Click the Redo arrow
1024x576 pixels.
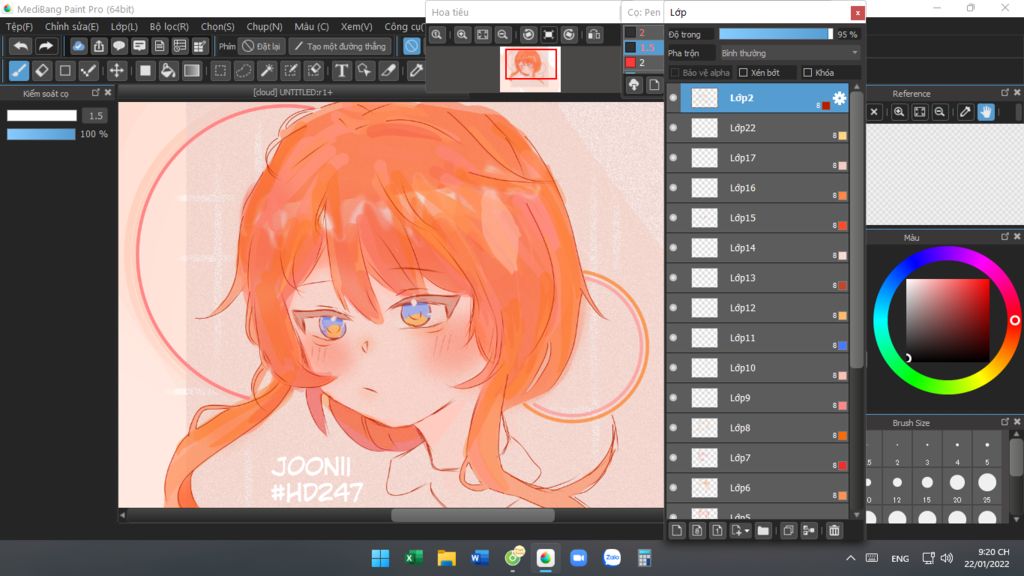point(45,46)
